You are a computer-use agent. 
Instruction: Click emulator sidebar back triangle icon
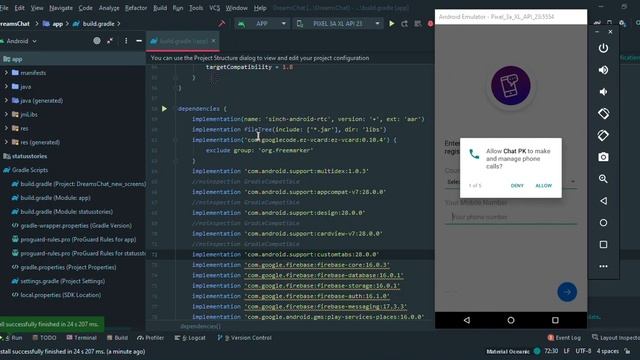coord(603,201)
